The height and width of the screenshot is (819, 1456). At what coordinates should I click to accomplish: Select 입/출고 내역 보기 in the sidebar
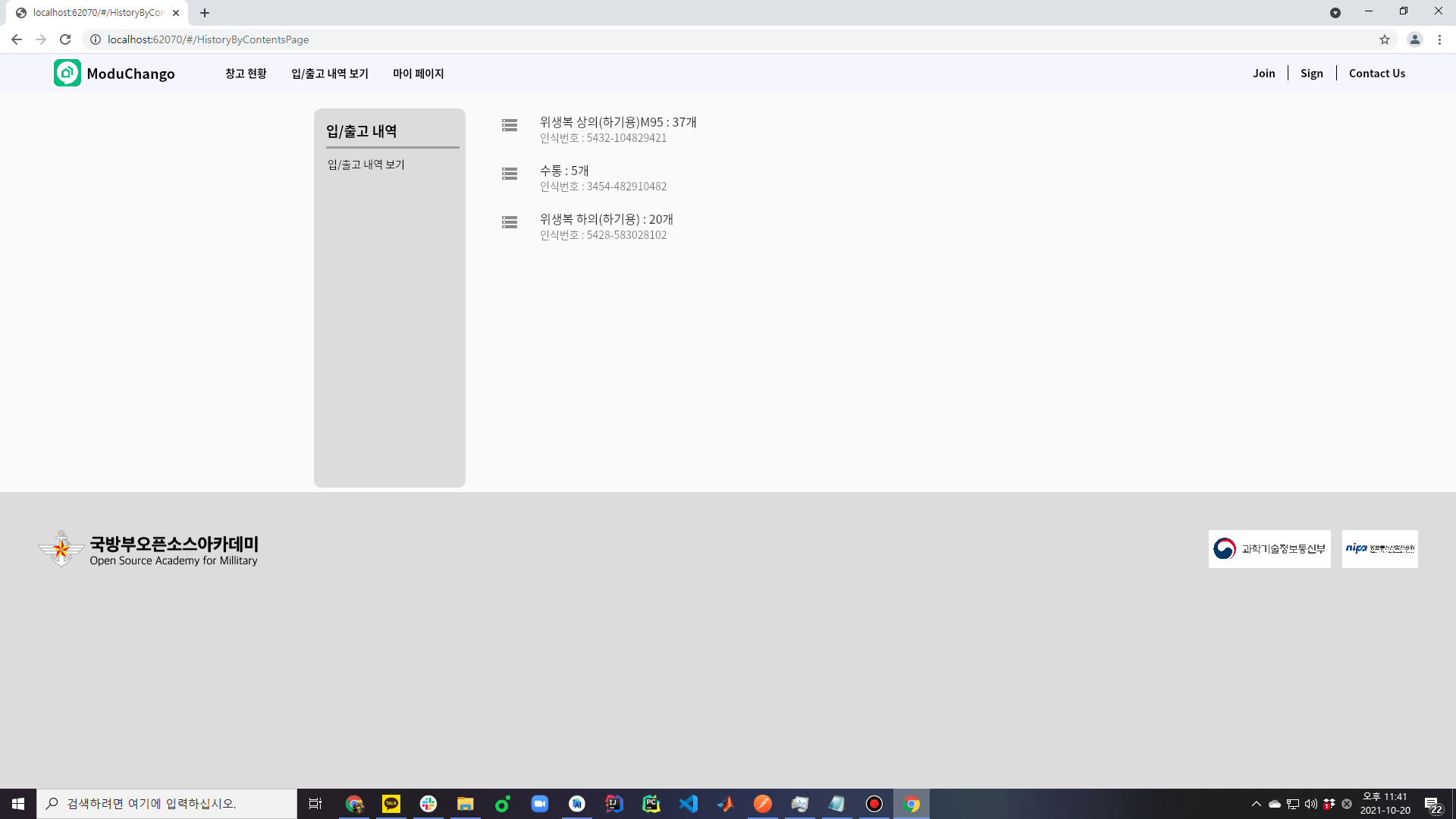tap(366, 165)
